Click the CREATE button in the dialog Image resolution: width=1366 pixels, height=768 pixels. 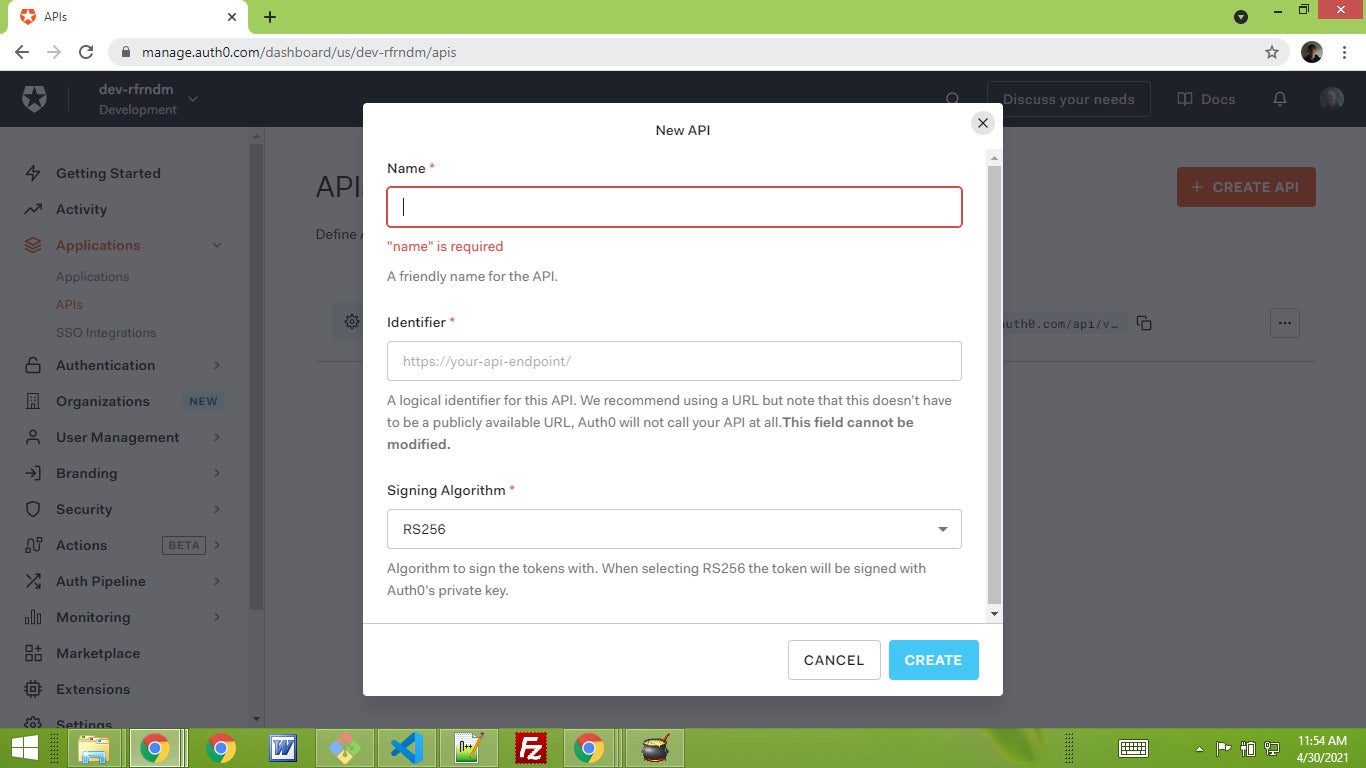click(x=933, y=660)
